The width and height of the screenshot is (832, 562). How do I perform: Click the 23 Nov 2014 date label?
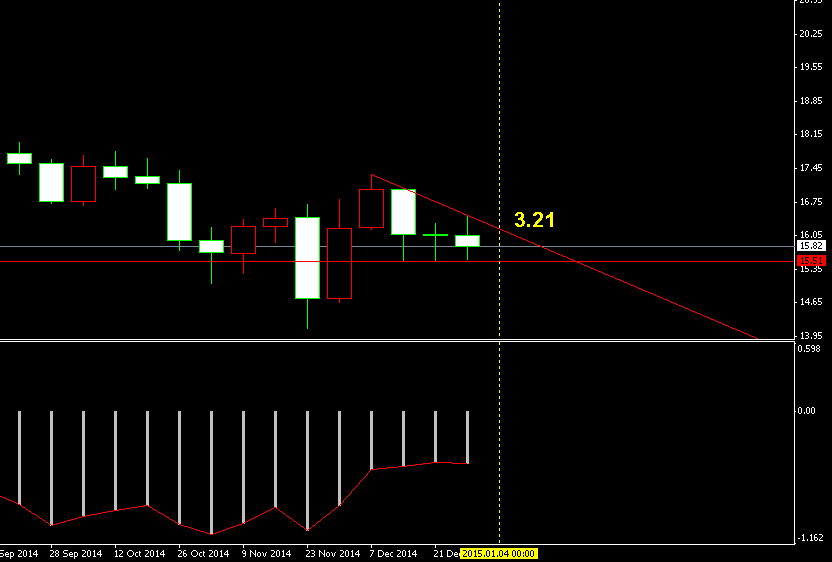332,553
